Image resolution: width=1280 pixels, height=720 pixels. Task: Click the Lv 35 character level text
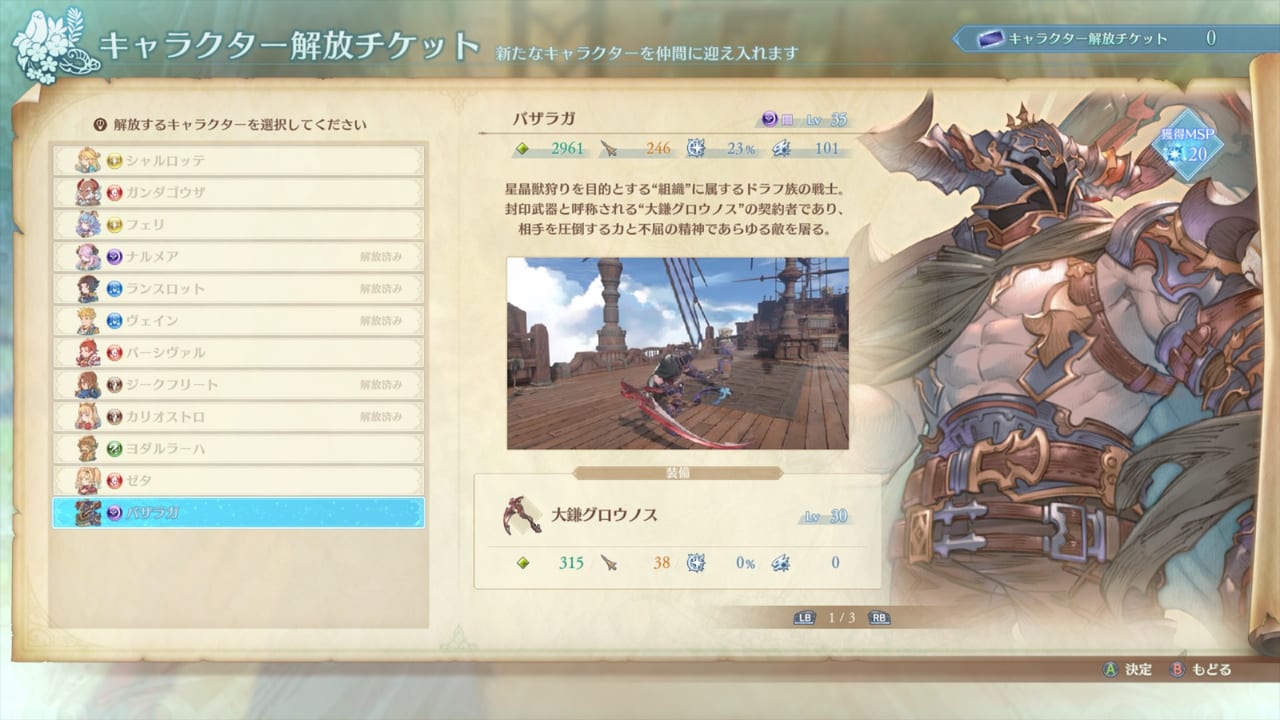(x=826, y=119)
